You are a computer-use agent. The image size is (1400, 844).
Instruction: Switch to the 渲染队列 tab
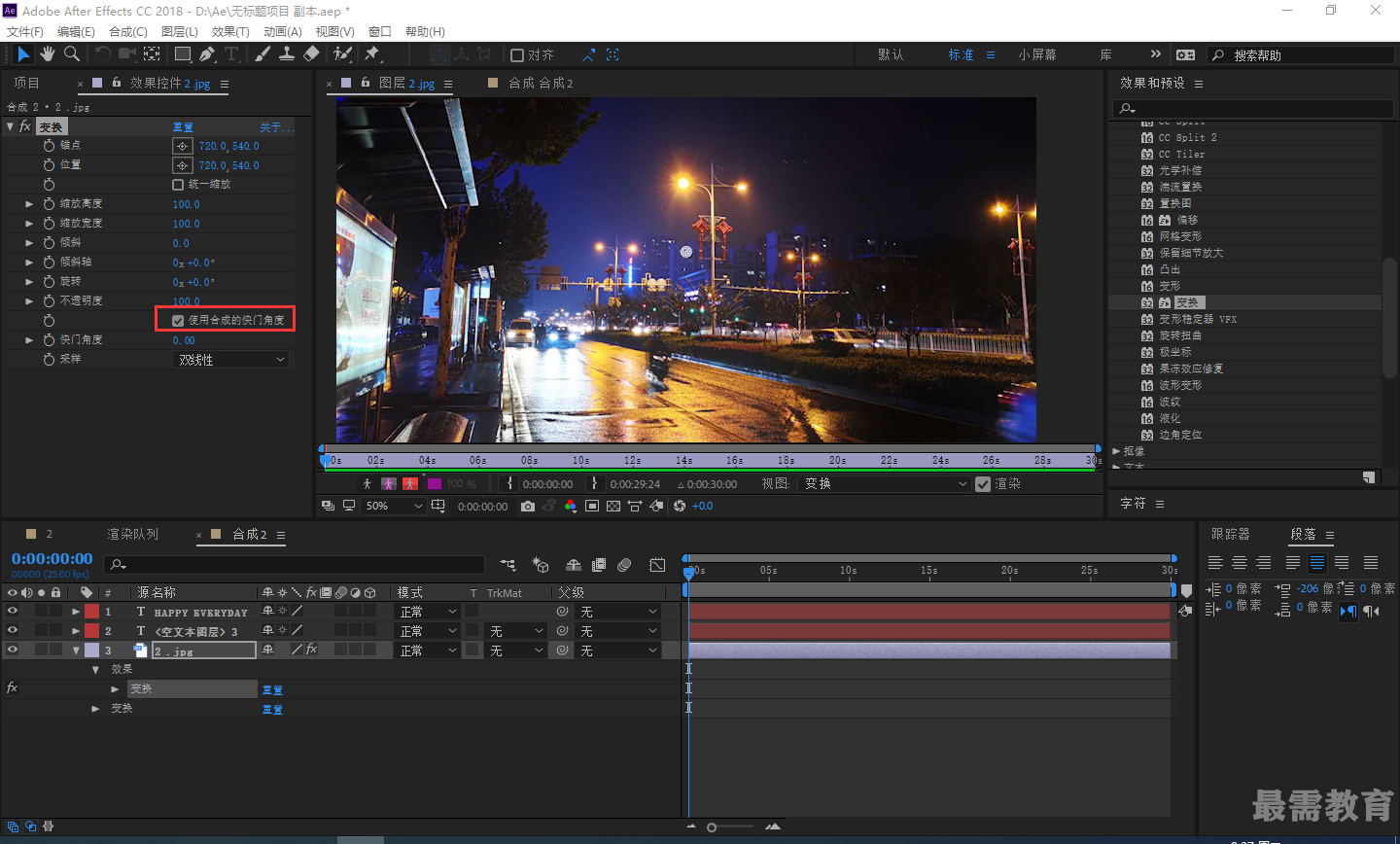tap(132, 534)
